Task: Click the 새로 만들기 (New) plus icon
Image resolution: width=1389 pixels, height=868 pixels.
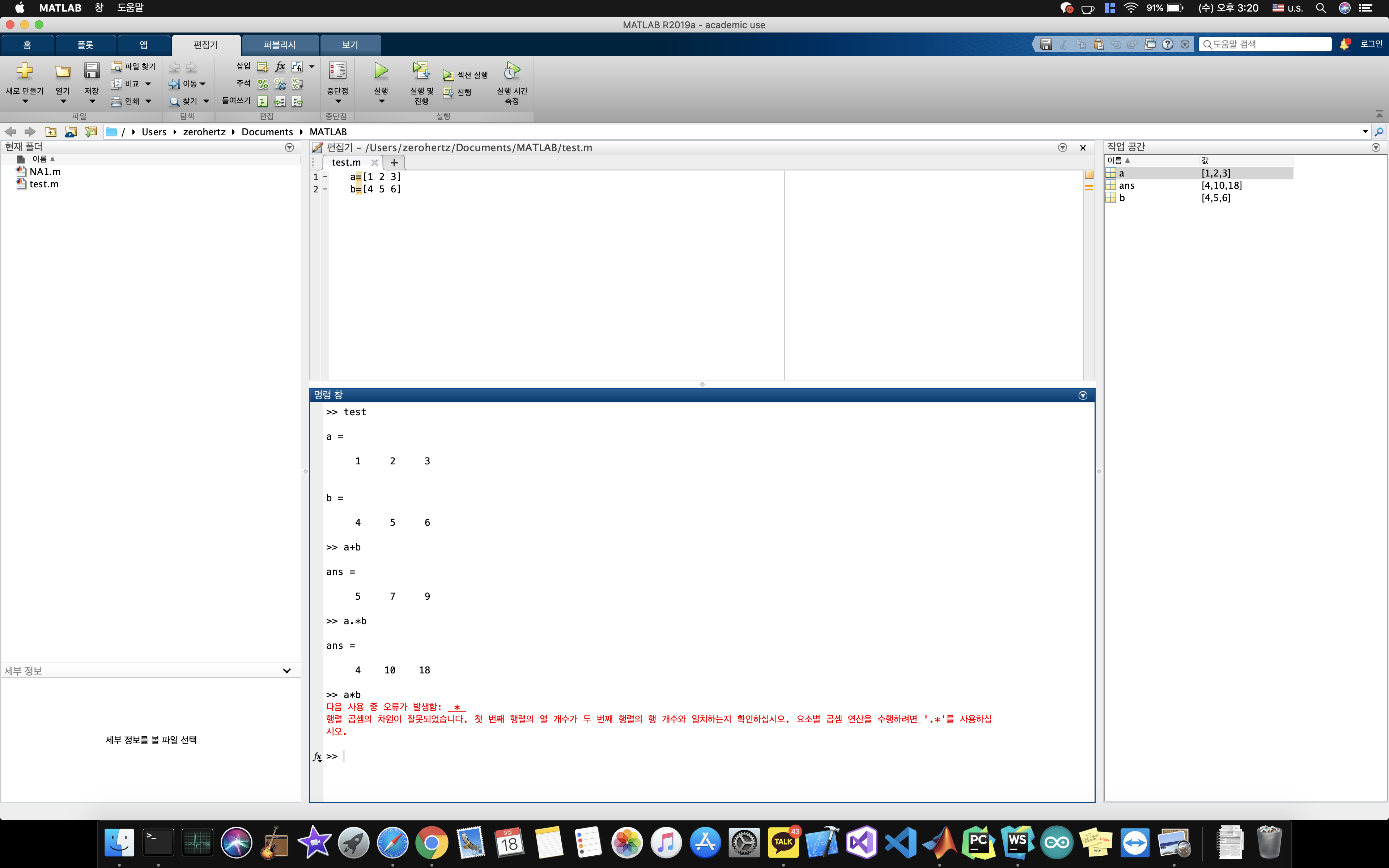Action: click(x=24, y=71)
